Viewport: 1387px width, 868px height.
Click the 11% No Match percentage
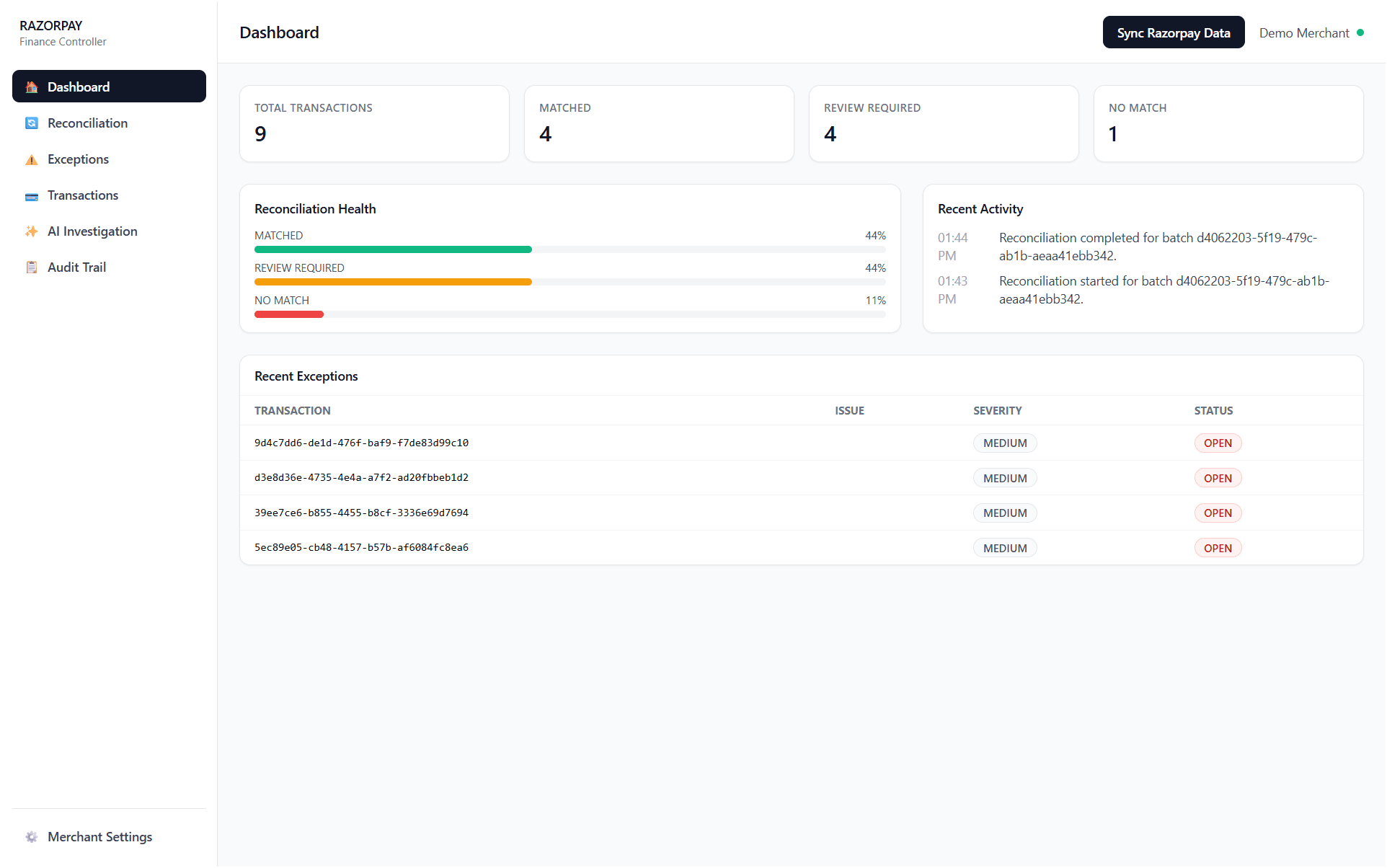(x=876, y=301)
